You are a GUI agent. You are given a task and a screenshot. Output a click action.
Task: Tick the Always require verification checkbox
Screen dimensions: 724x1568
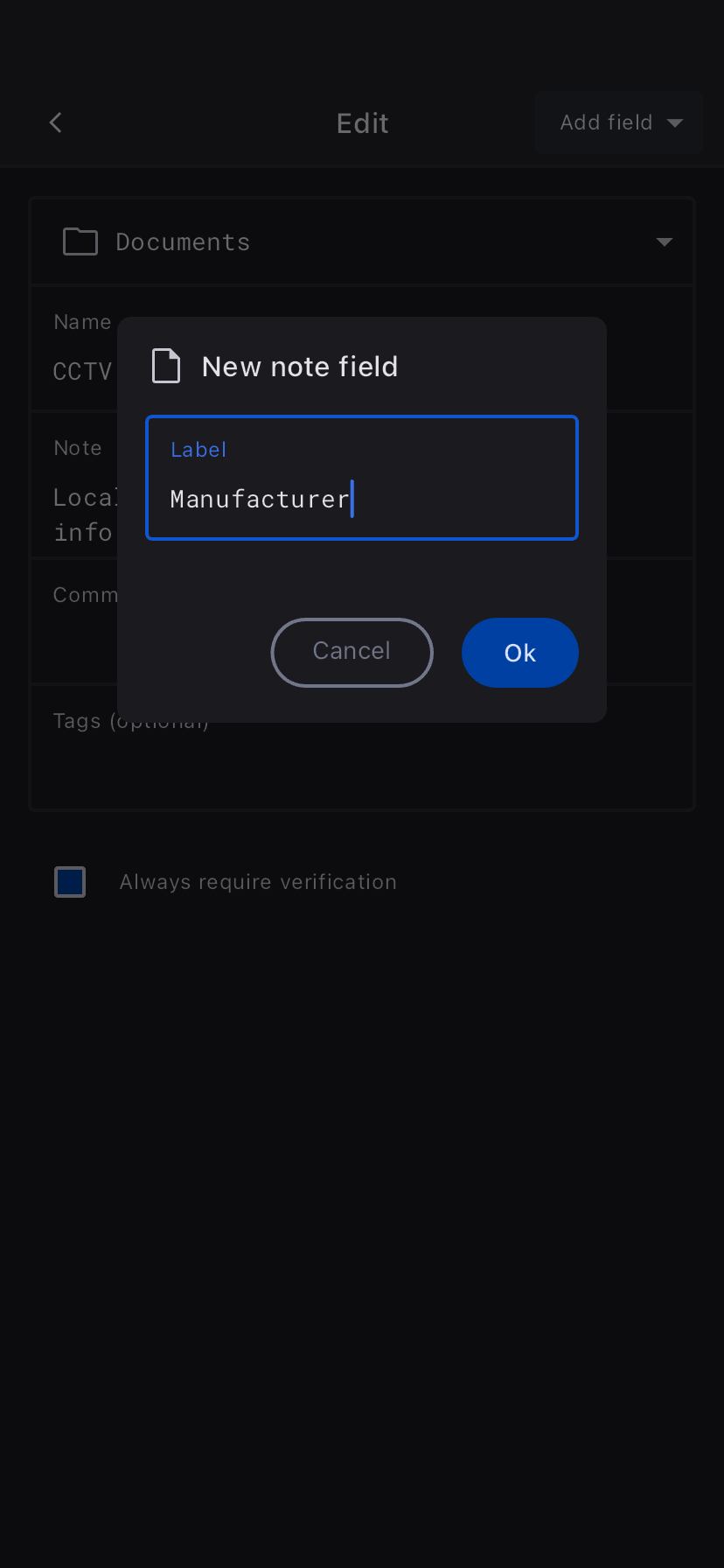pos(70,882)
